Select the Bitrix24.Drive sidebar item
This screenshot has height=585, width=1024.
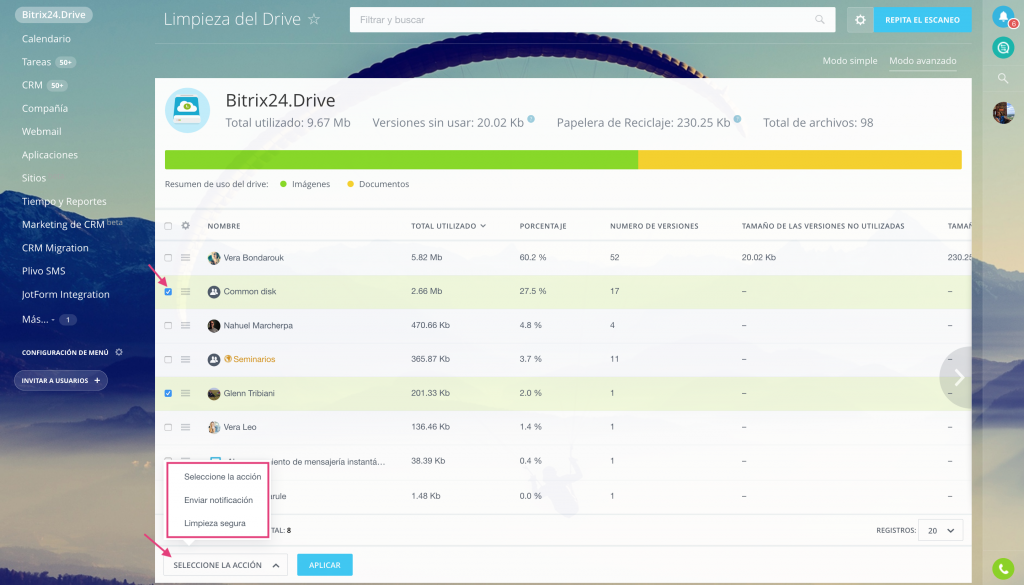tap(54, 14)
